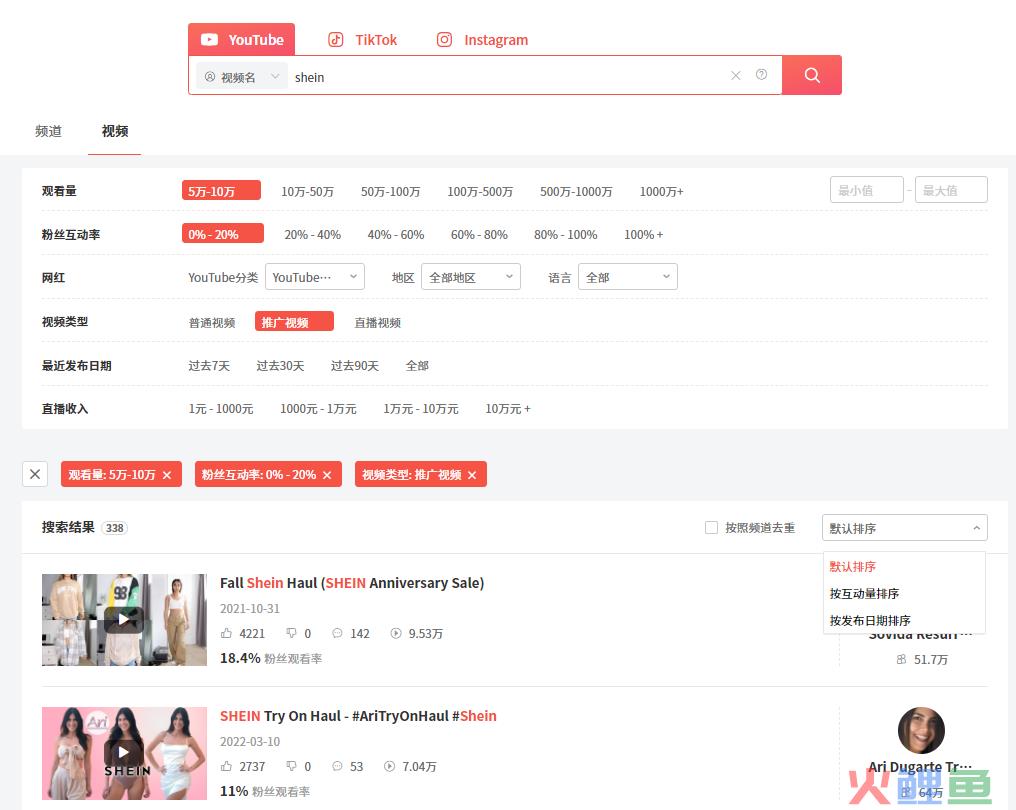Click the thumbs-up icon on SHEIN Try On Haul
This screenshot has width=1016, height=810.
[x=226, y=766]
